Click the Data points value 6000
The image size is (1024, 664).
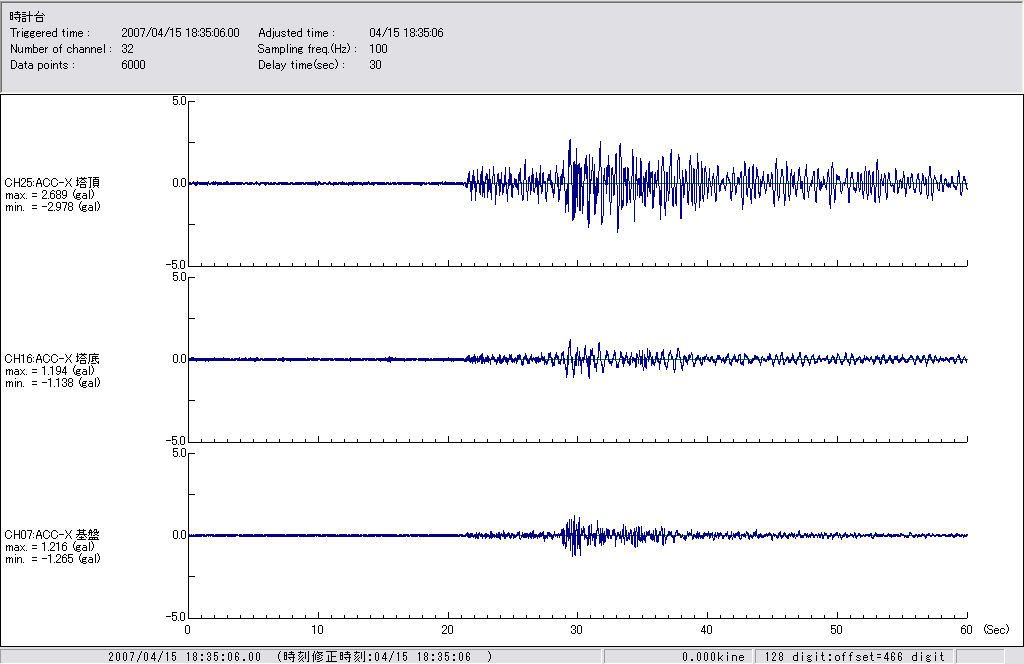click(x=133, y=65)
